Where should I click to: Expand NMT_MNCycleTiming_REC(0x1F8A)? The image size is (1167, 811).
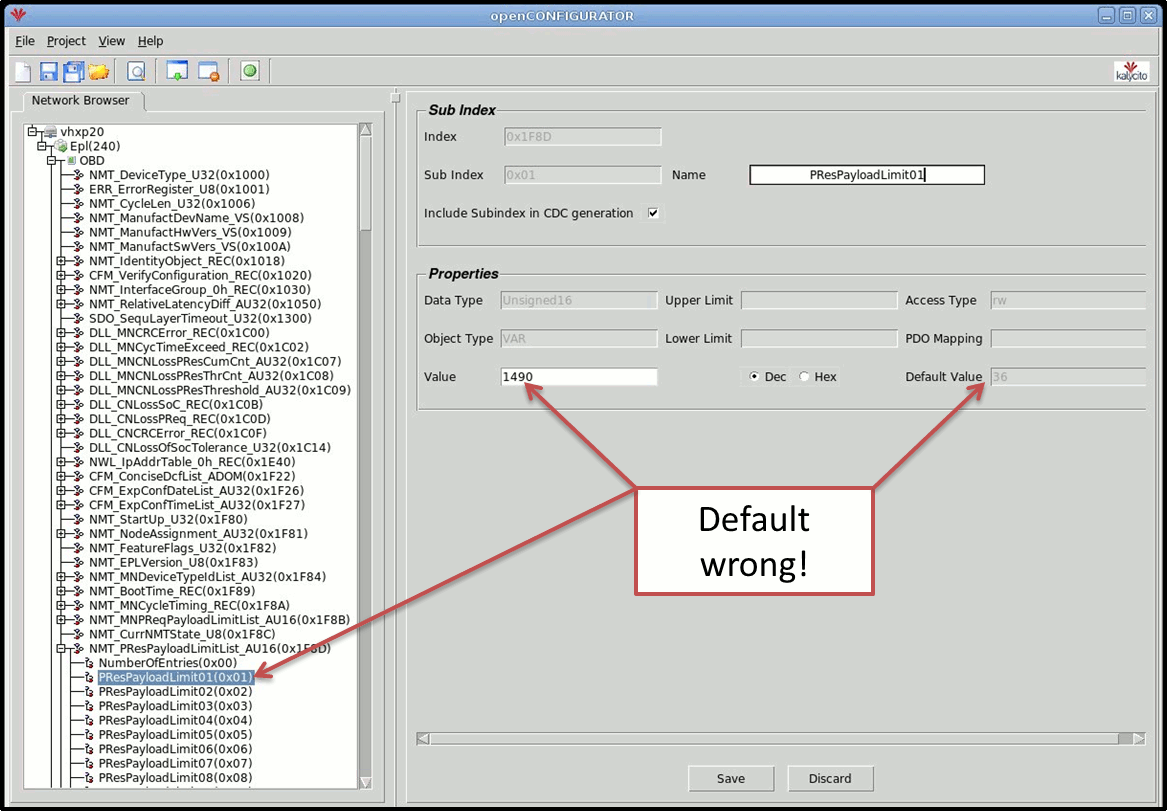click(61, 605)
